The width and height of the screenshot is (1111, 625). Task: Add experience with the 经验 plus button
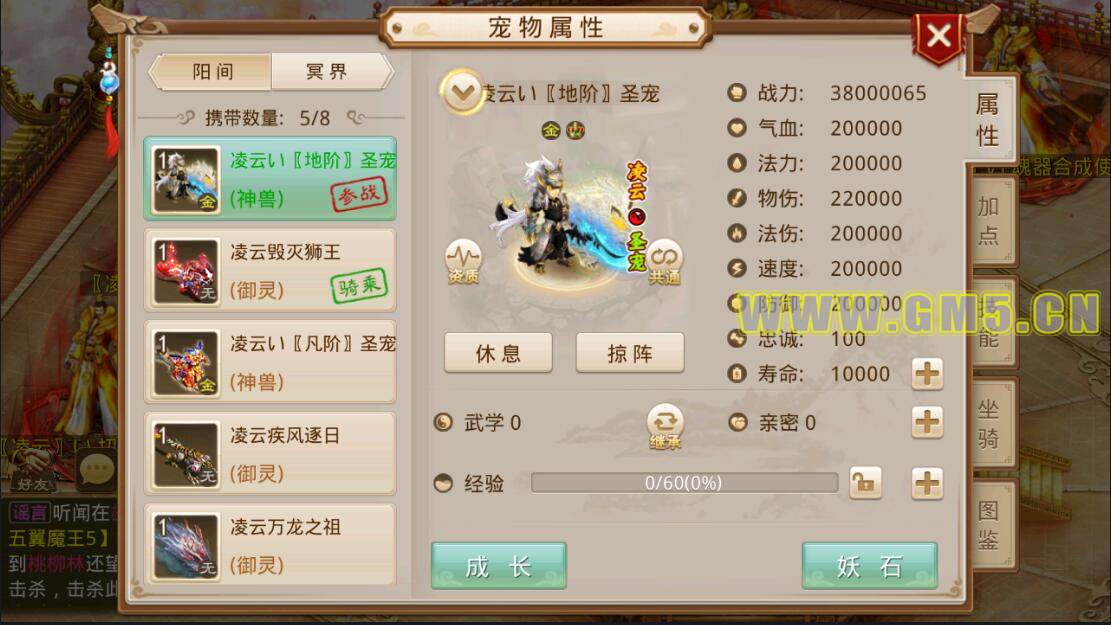click(x=927, y=484)
